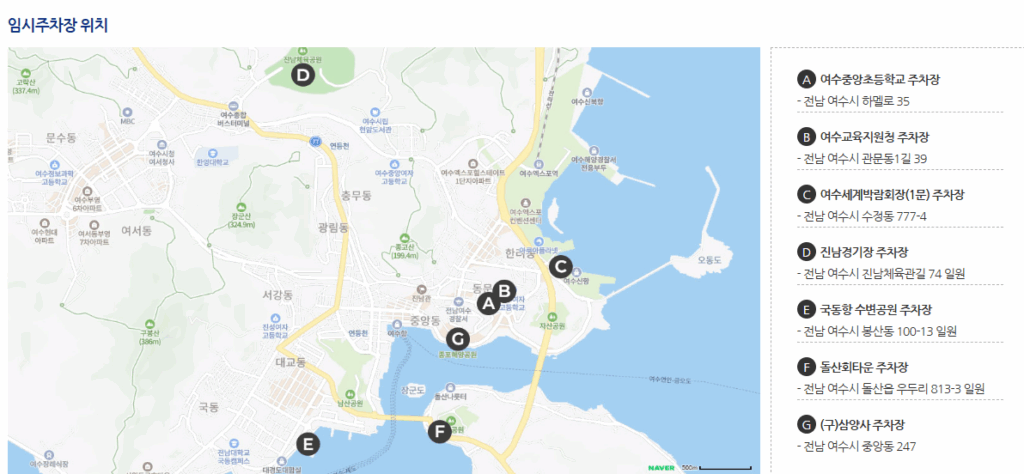Screen dimensions: 1024x474
Task: Click map marker A near 중앙동
Action: (x=488, y=303)
